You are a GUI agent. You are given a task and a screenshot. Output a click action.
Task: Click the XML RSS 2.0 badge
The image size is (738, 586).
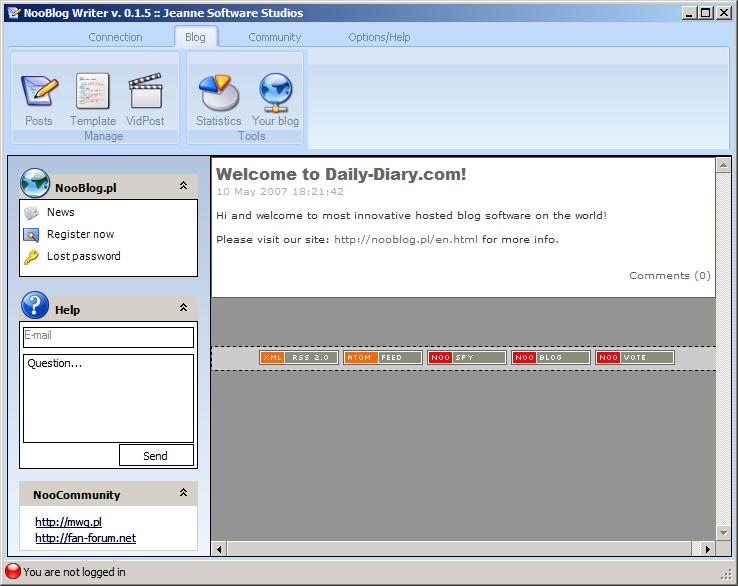click(298, 358)
